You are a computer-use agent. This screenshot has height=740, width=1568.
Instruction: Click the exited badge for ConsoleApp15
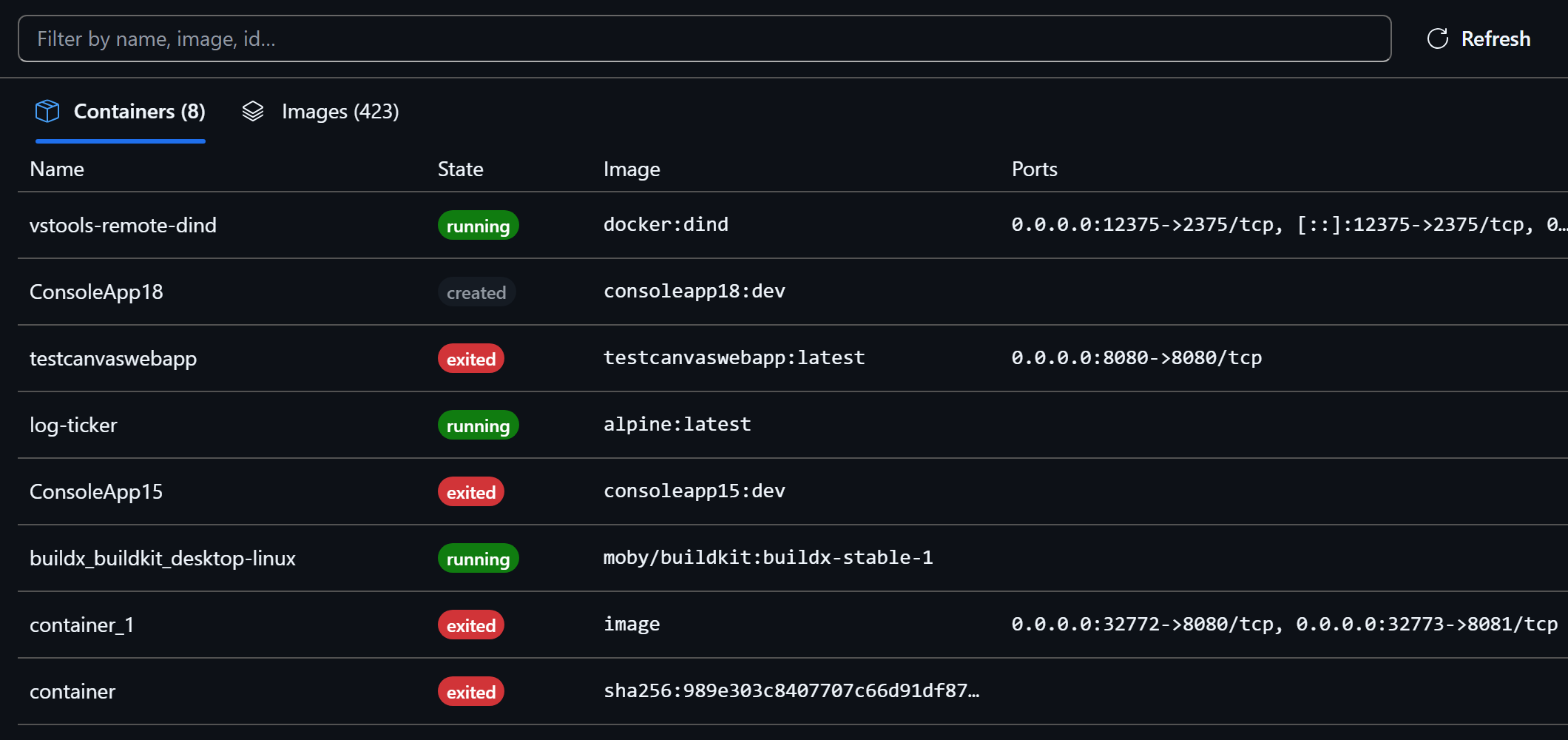click(x=470, y=491)
